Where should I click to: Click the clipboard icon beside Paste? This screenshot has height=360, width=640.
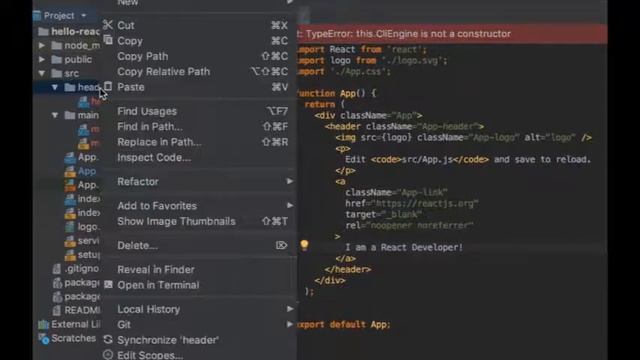(x=108, y=87)
